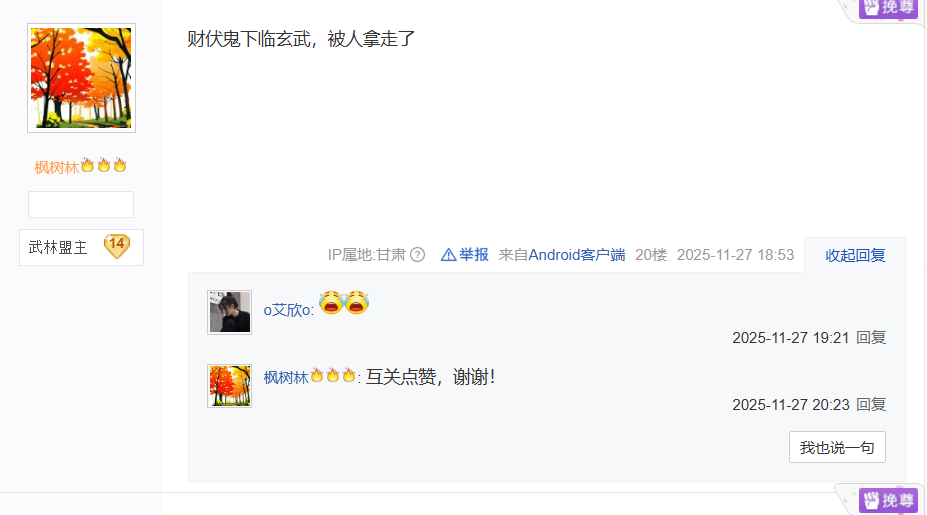Viewport: 927px width, 515px height.
Task: Reply to o艾欣o's 19:21 comment
Action: coord(871,338)
